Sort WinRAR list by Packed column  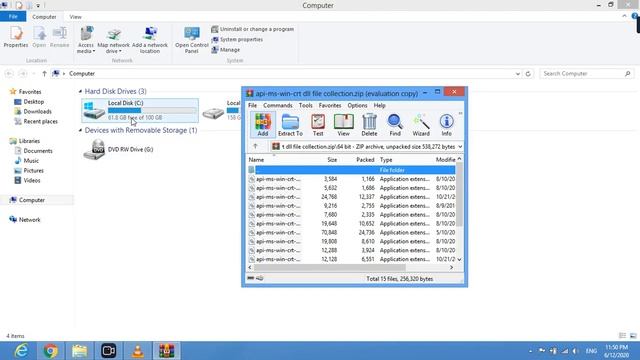[365, 160]
